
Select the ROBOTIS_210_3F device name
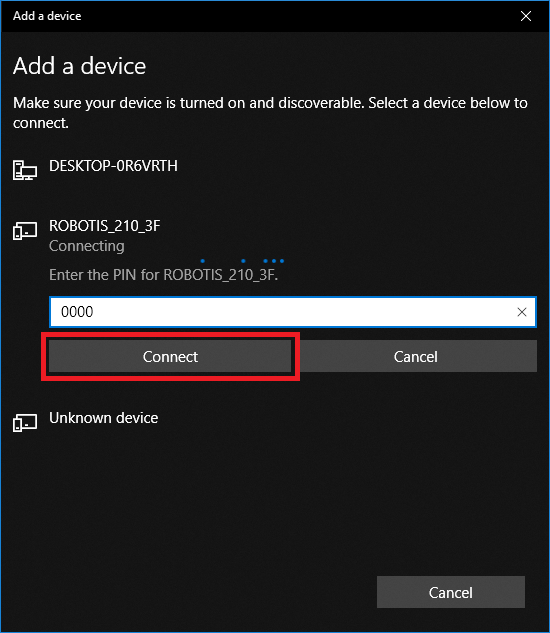[x=105, y=226]
